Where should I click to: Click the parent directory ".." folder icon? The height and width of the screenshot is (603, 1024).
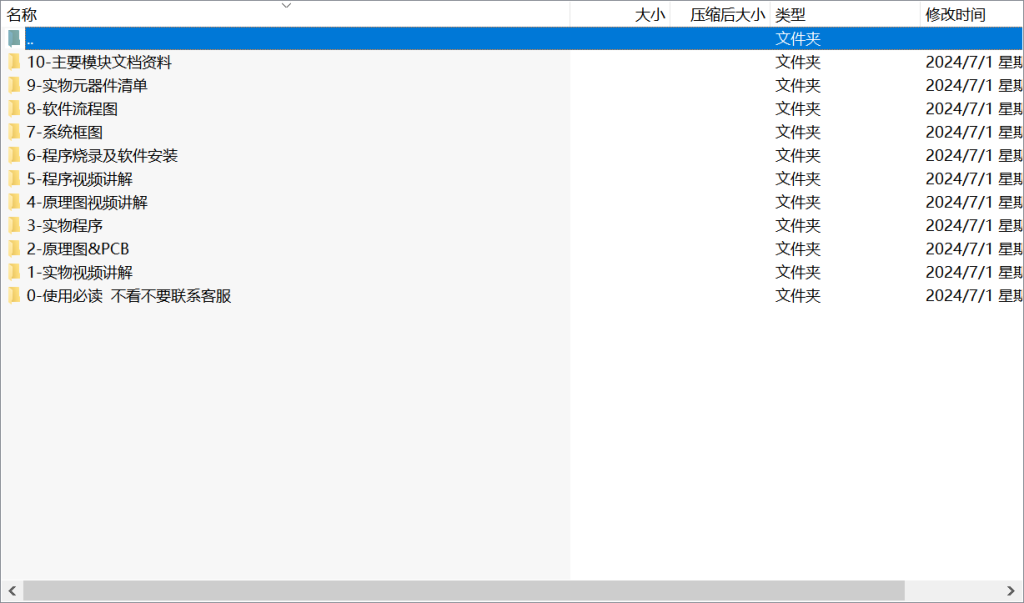14,39
